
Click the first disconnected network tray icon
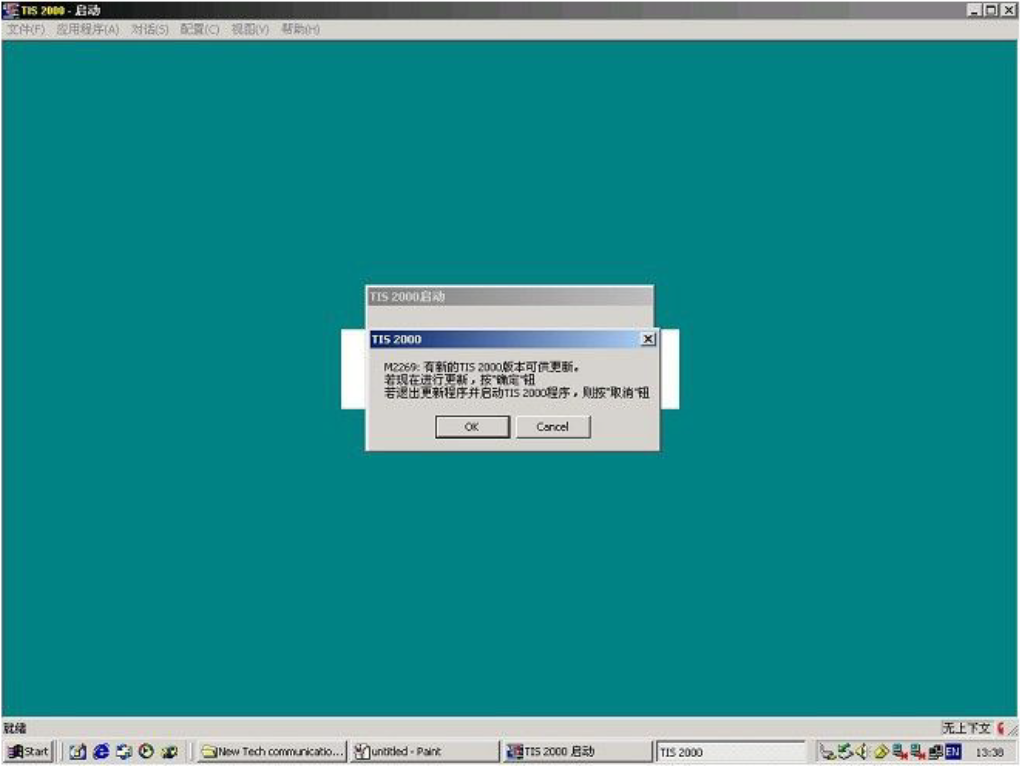(900, 752)
